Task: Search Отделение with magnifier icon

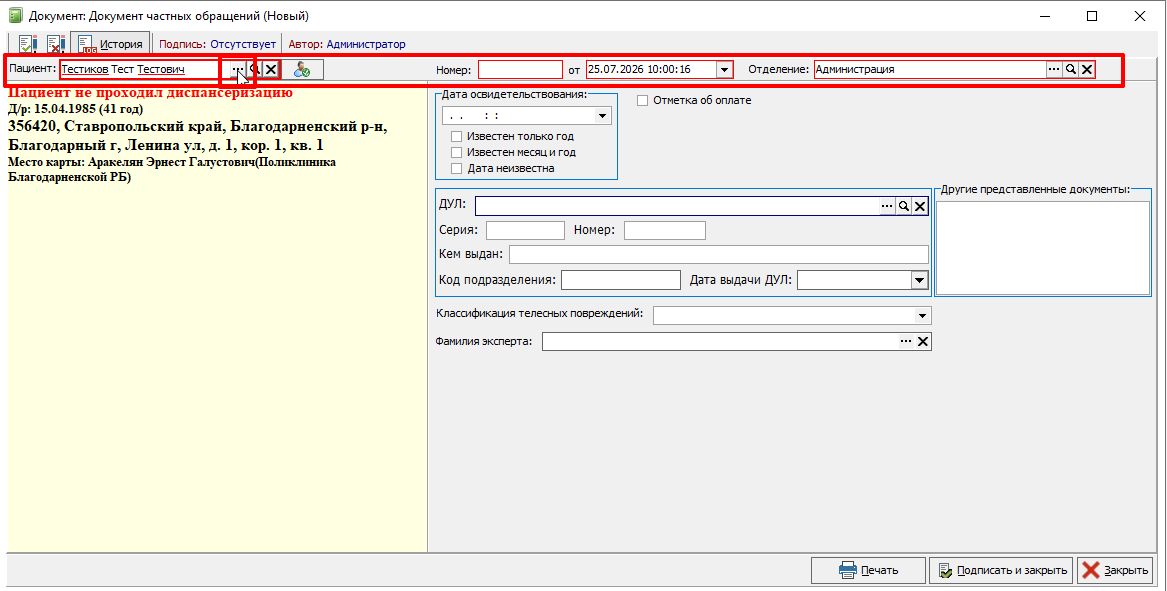Action: pyautogui.click(x=1070, y=69)
